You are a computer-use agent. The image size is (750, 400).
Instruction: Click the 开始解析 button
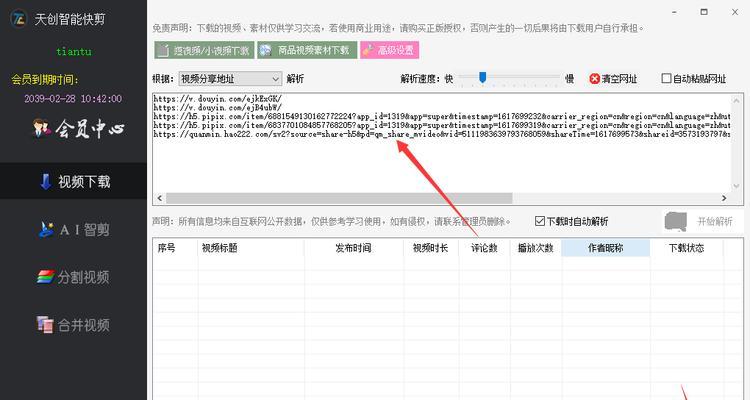click(703, 222)
